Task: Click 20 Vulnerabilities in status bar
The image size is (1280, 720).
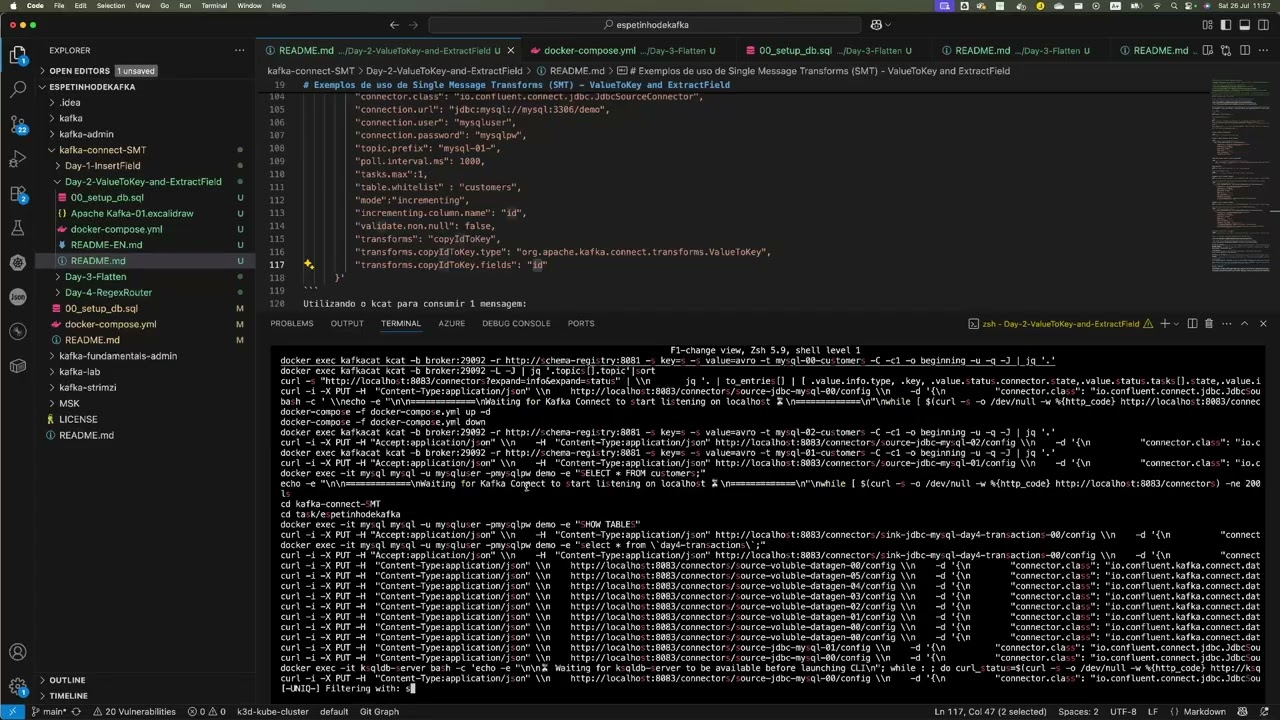Action: (x=134, y=712)
